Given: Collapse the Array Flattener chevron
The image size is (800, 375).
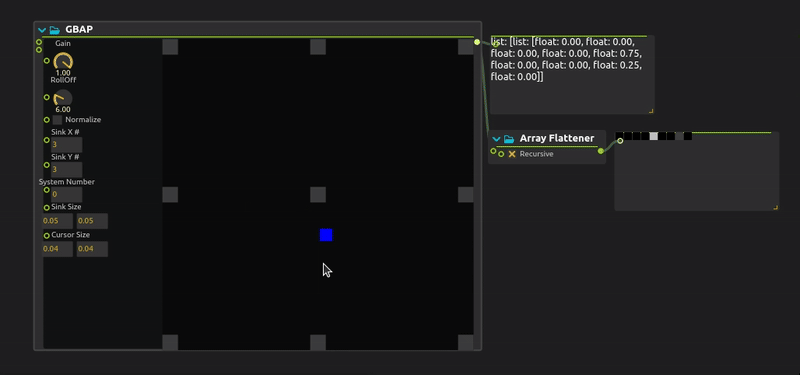Looking at the screenshot, I should (496, 139).
